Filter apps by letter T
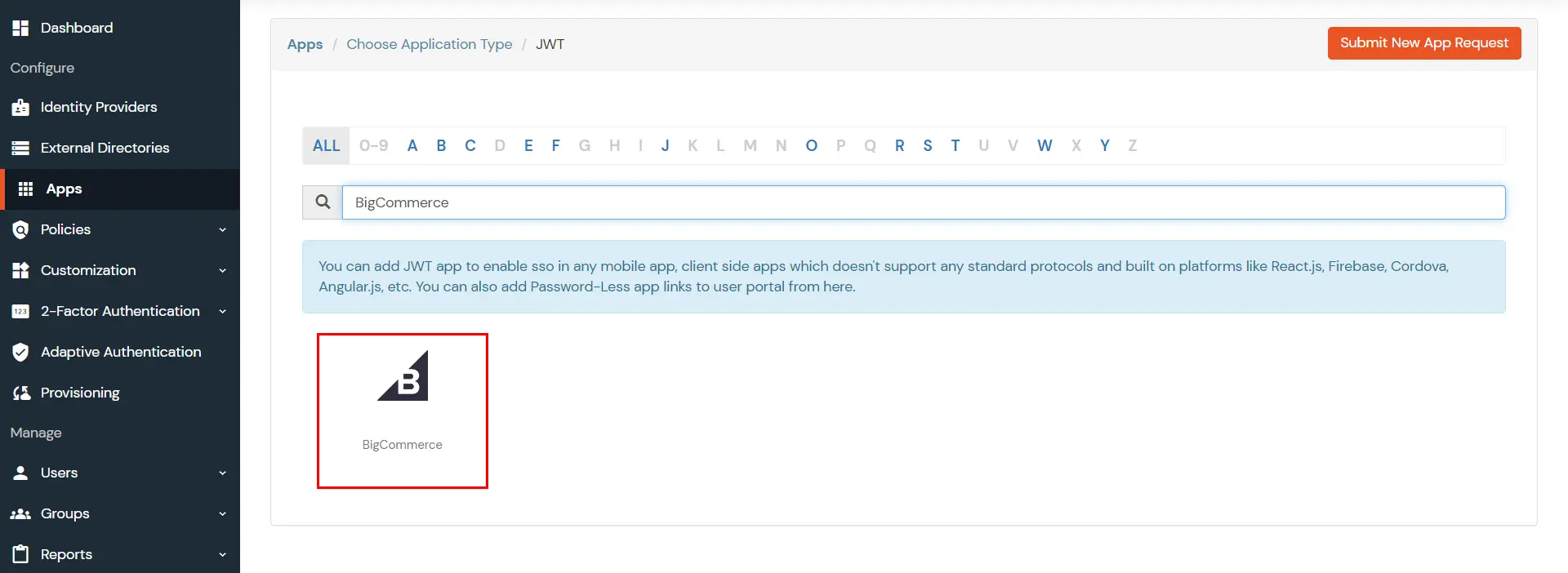Screen dimensions: 1568x573 (955, 145)
